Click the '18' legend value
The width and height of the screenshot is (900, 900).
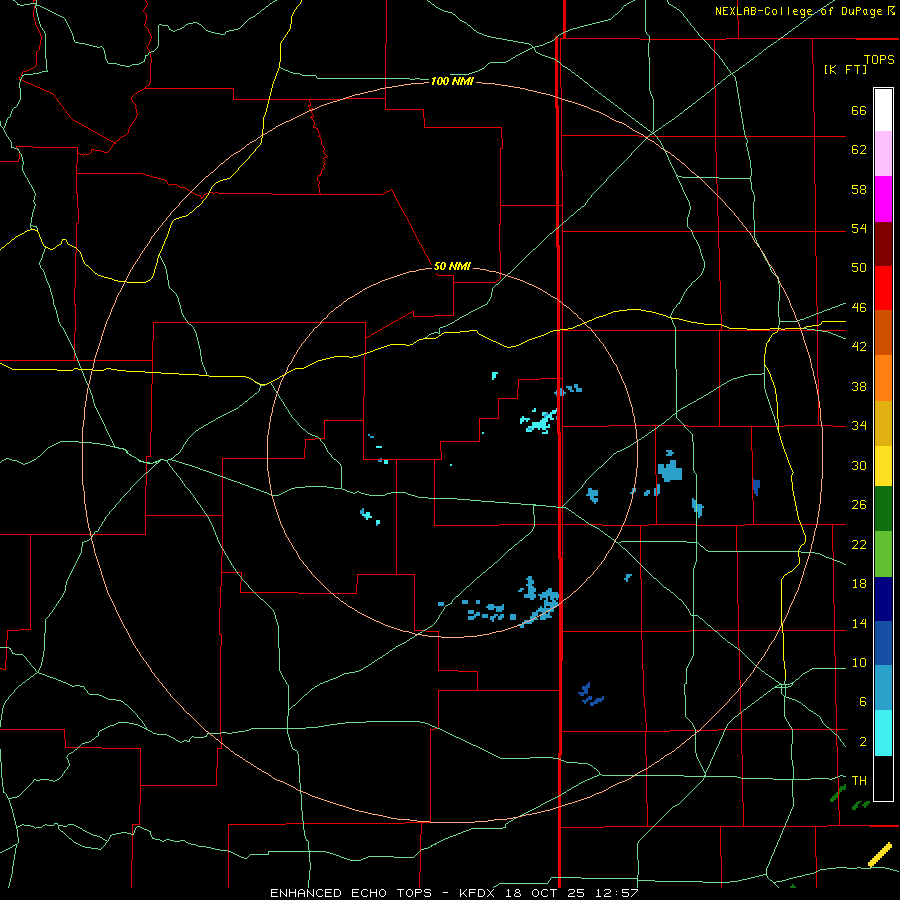tap(859, 584)
